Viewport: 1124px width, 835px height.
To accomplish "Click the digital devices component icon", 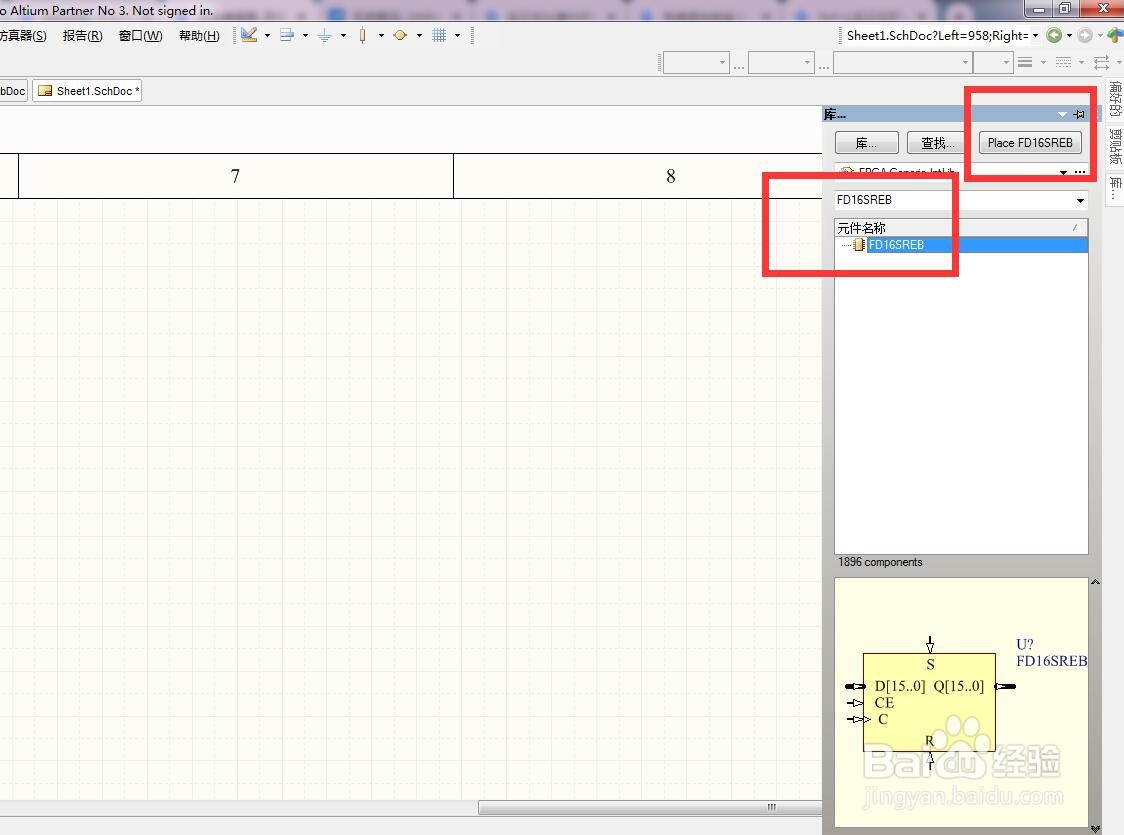I will click(363, 35).
